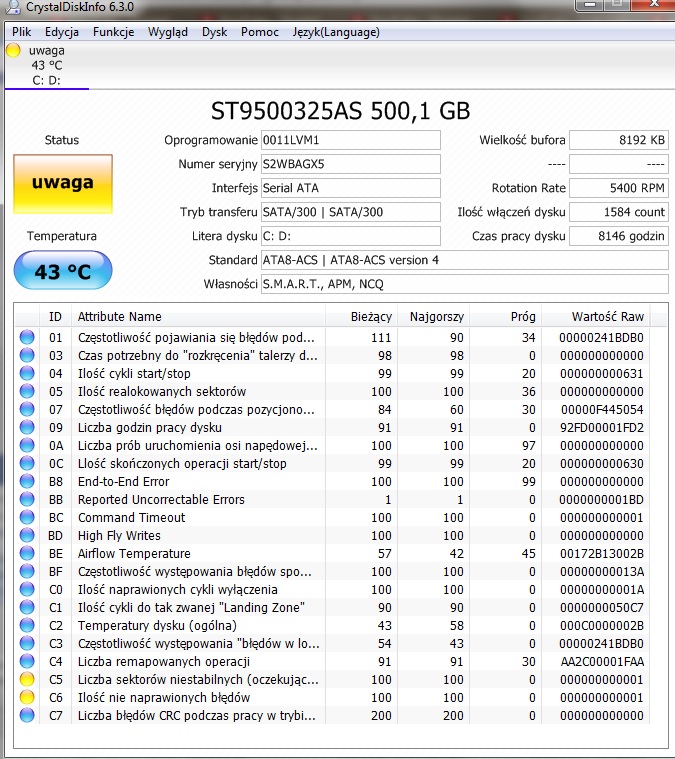Screen dimensions: 675x759
Task: Click the ST9500325AS 500,1 GB model title
Action: (x=340, y=111)
